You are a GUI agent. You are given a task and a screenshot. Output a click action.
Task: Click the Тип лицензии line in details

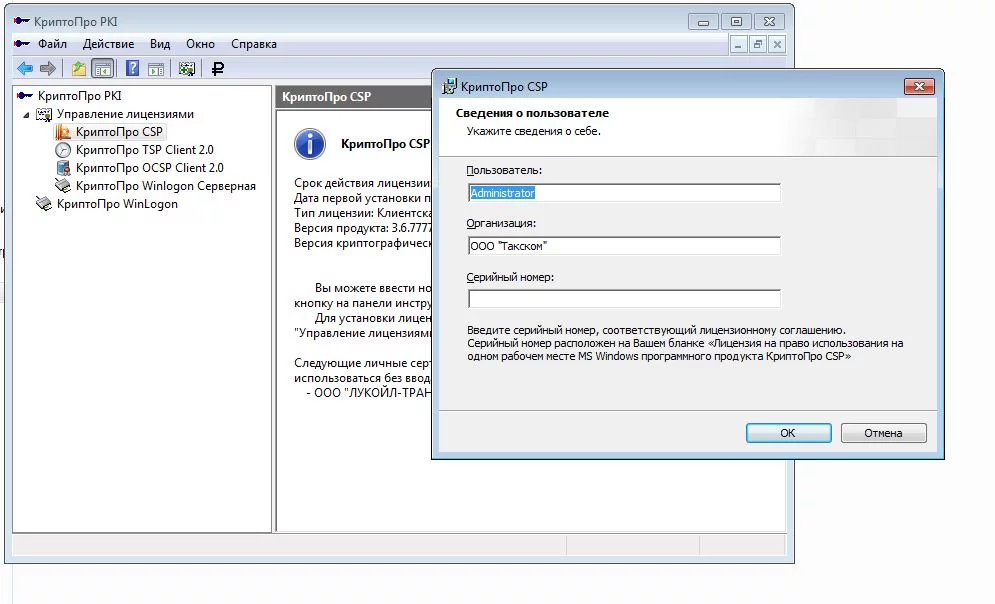(x=362, y=213)
